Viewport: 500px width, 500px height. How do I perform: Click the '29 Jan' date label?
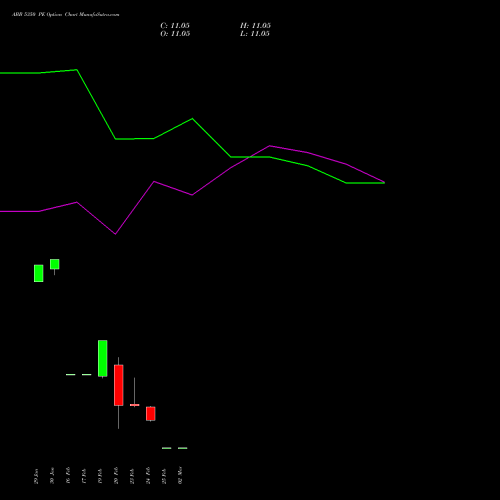point(36,476)
